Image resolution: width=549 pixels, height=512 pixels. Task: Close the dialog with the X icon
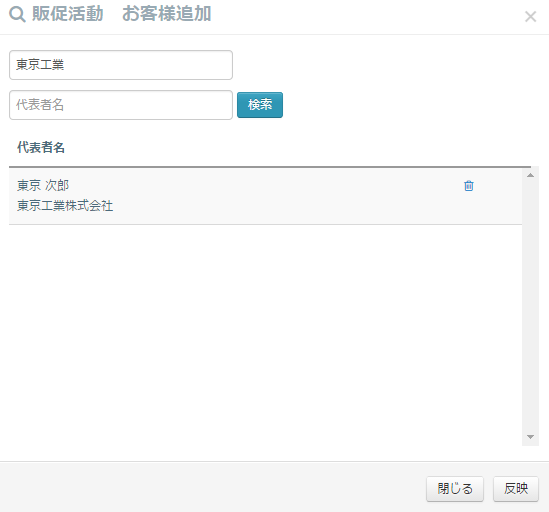(x=530, y=16)
